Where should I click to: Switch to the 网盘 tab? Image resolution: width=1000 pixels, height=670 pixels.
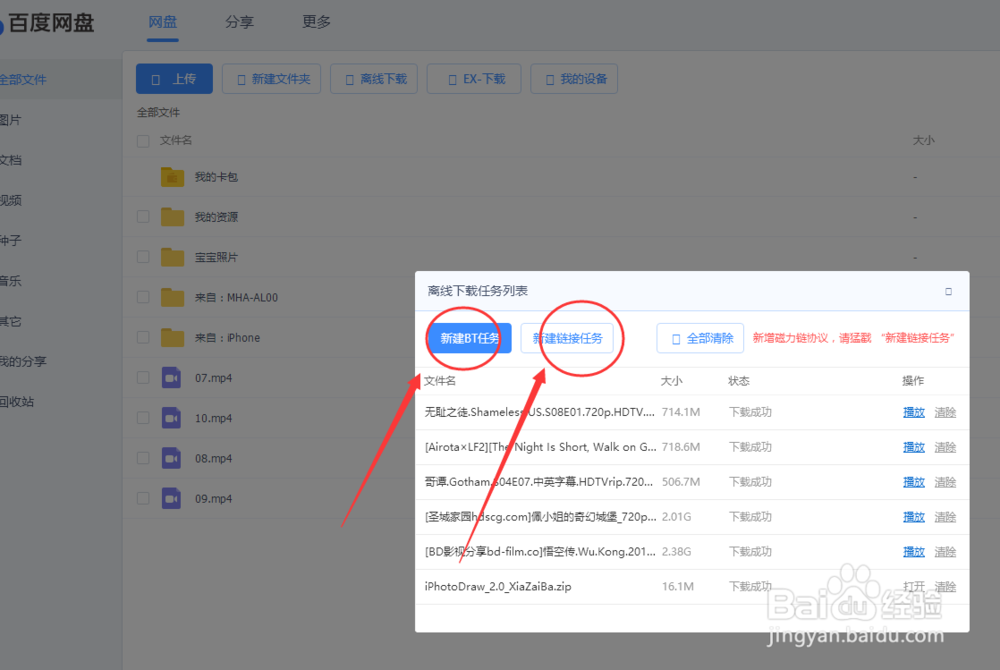coord(163,22)
